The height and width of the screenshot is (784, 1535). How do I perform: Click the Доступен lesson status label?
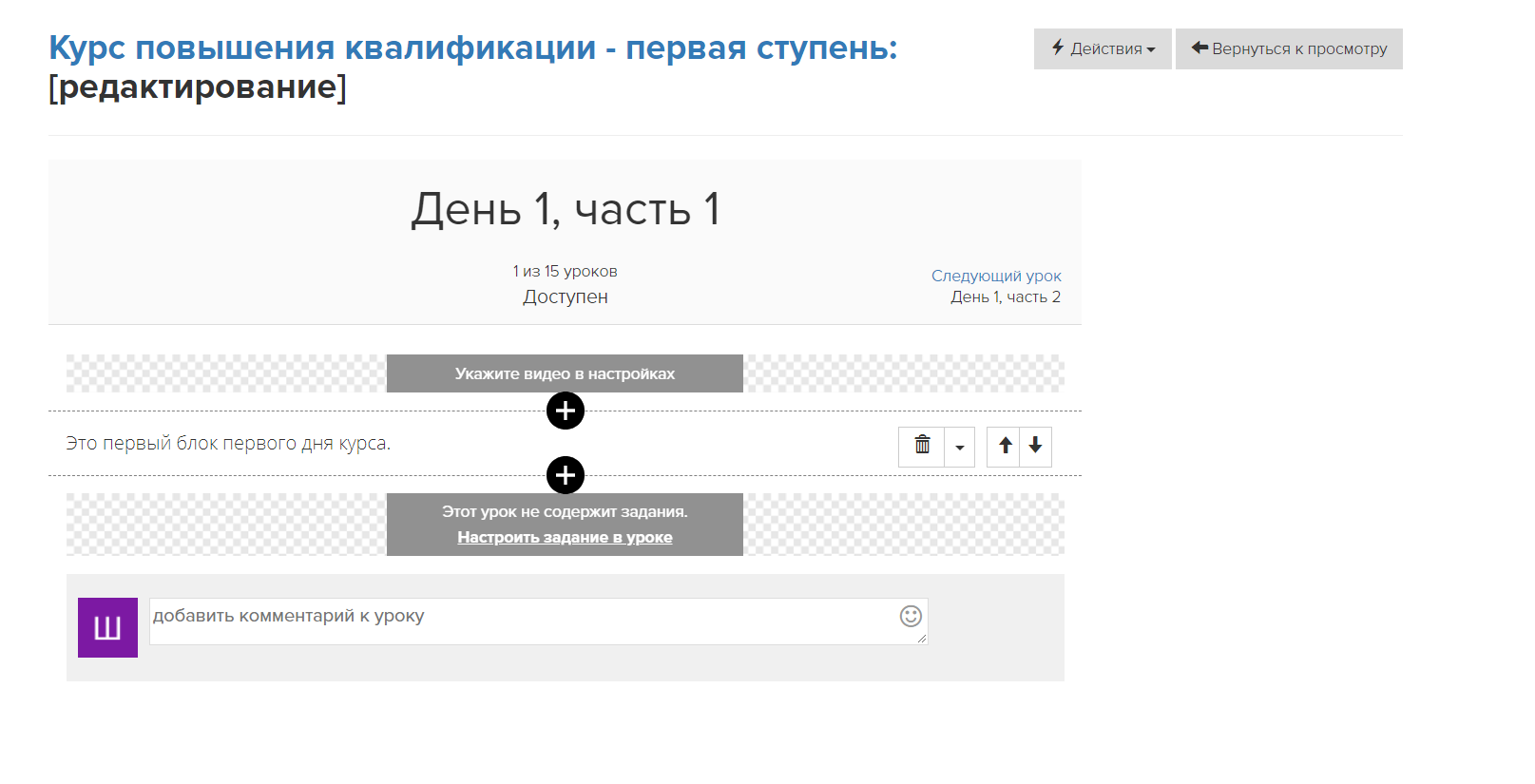coord(565,296)
